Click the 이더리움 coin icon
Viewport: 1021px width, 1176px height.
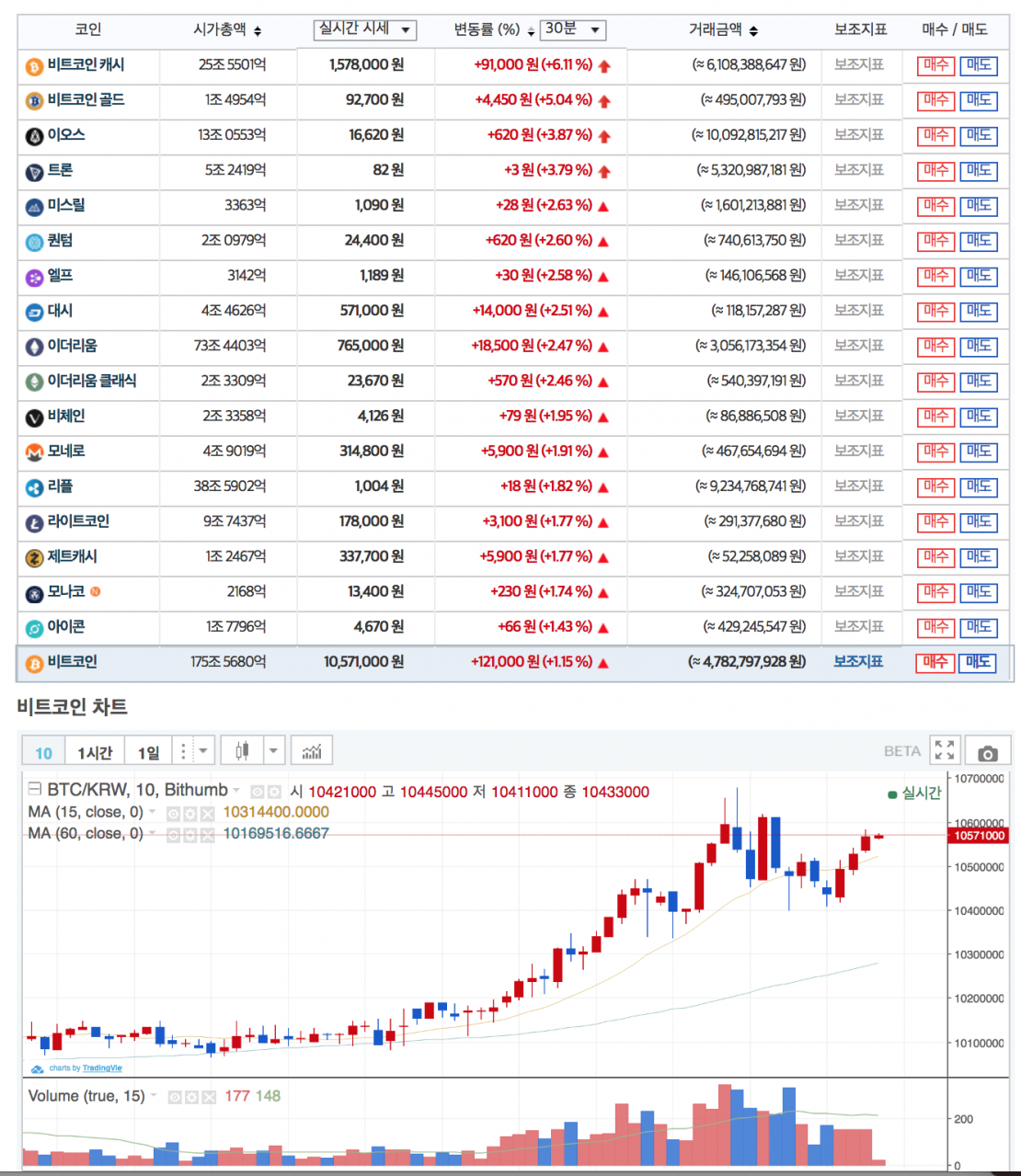[34, 348]
